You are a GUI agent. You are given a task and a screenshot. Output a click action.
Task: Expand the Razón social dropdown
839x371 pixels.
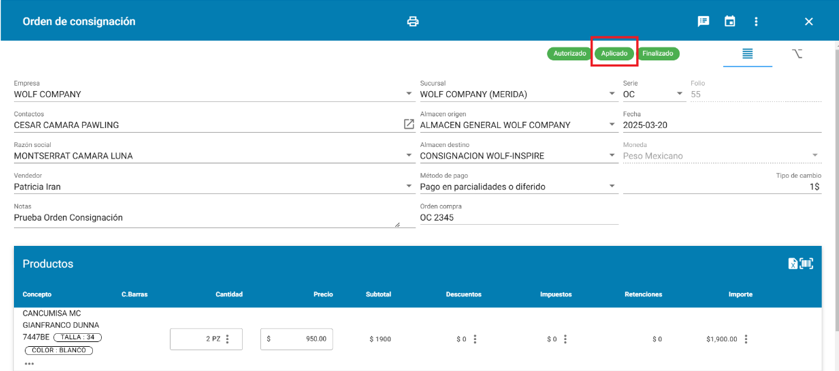409,156
